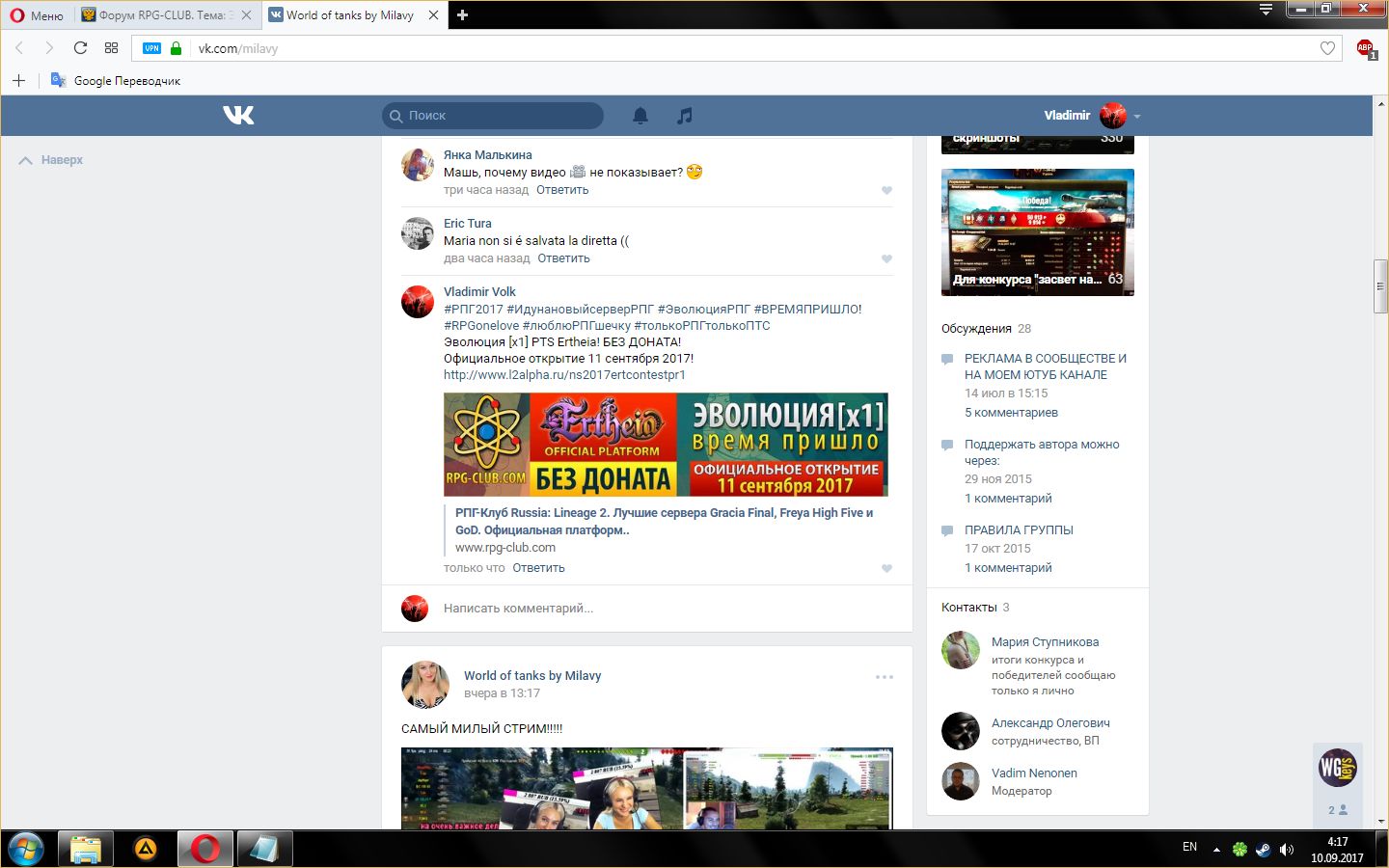1389x868 pixels.
Task: Open new tab with plus button
Action: pyautogui.click(x=462, y=14)
